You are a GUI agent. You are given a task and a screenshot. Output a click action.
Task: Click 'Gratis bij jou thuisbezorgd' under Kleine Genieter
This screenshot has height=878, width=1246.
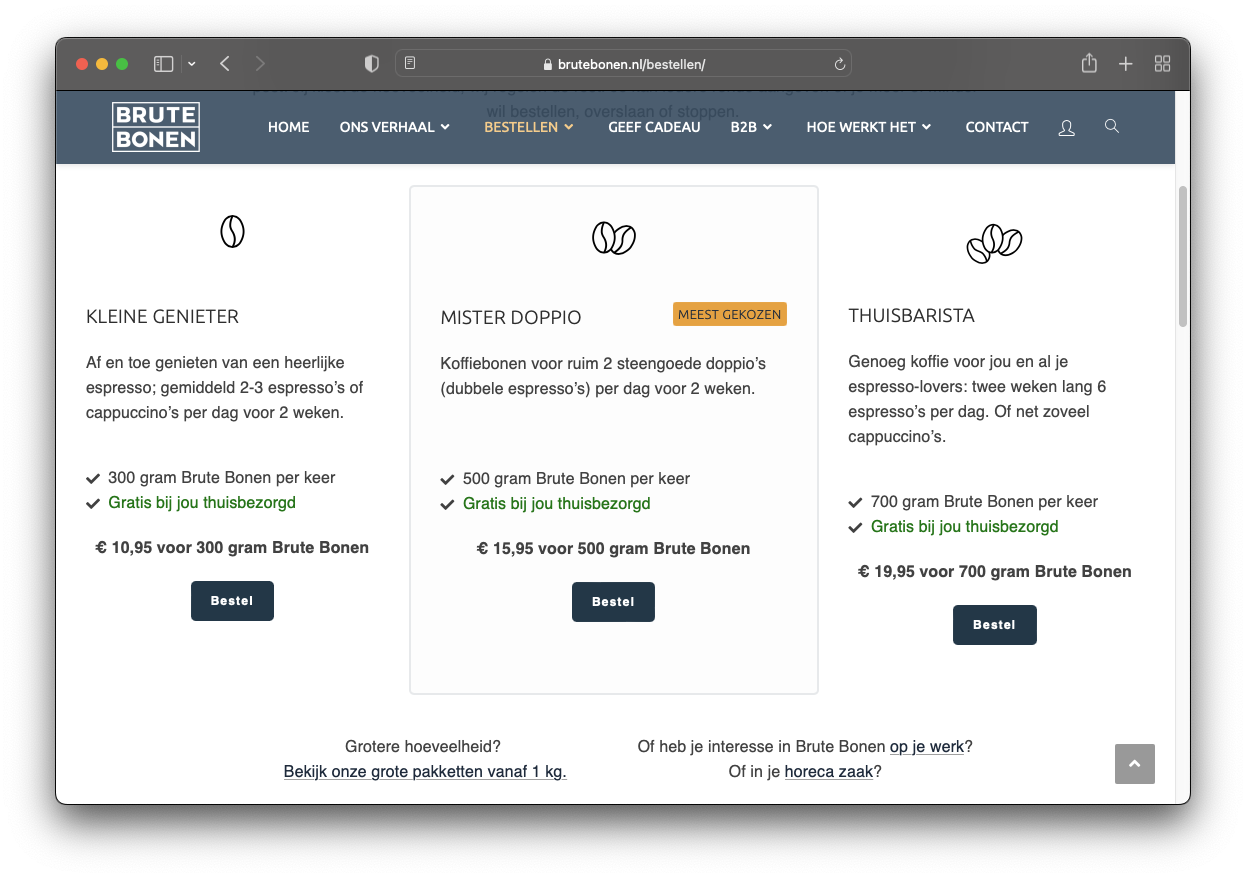coord(202,503)
